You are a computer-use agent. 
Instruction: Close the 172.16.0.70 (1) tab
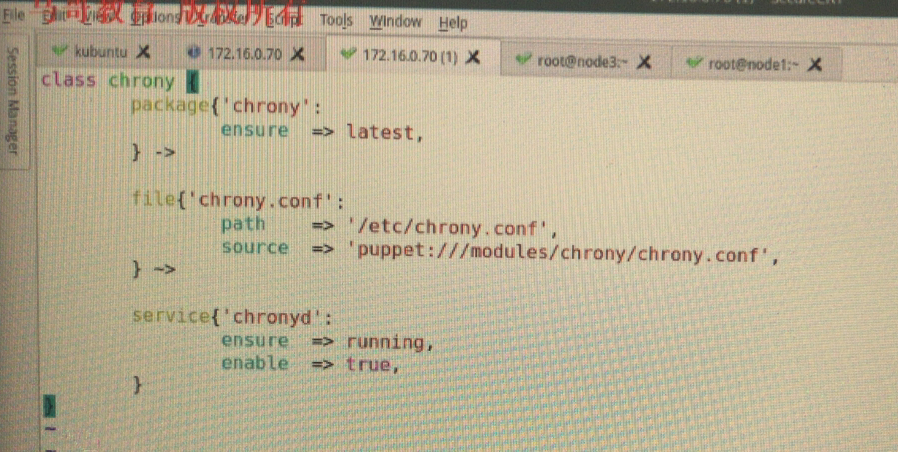[472, 57]
